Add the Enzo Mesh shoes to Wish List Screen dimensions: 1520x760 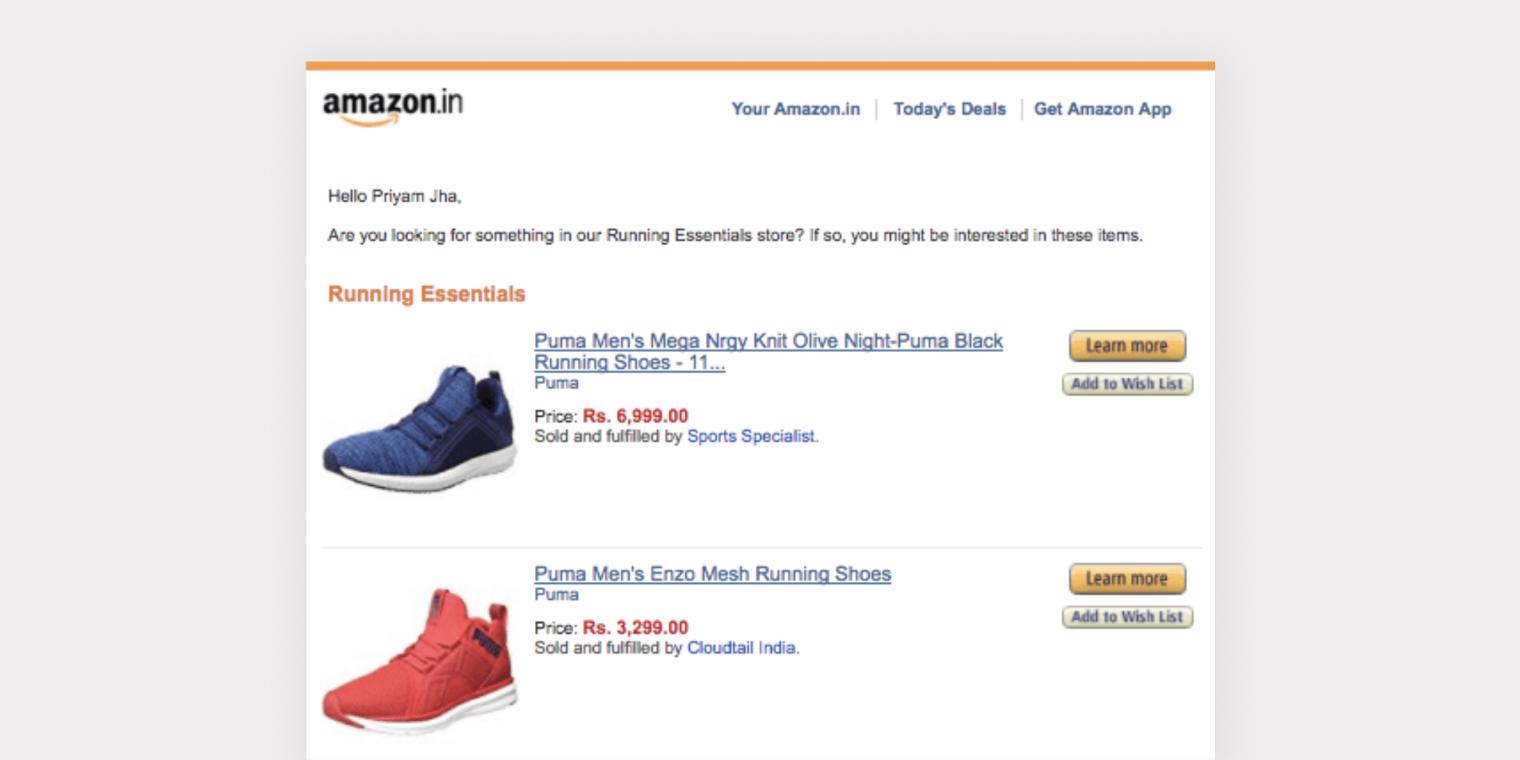tap(1127, 617)
